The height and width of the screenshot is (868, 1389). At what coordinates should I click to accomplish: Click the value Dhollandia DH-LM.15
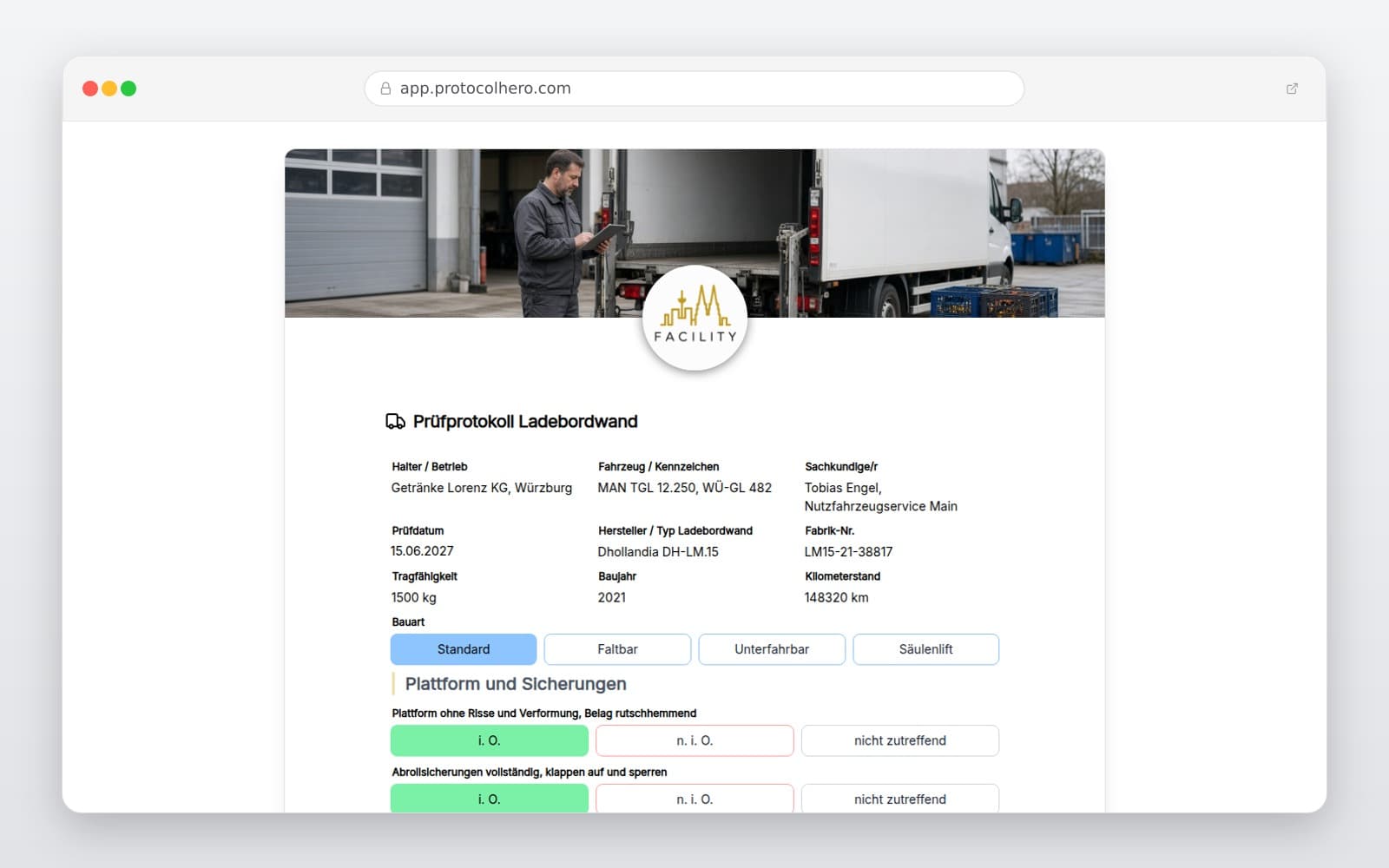[x=658, y=552]
